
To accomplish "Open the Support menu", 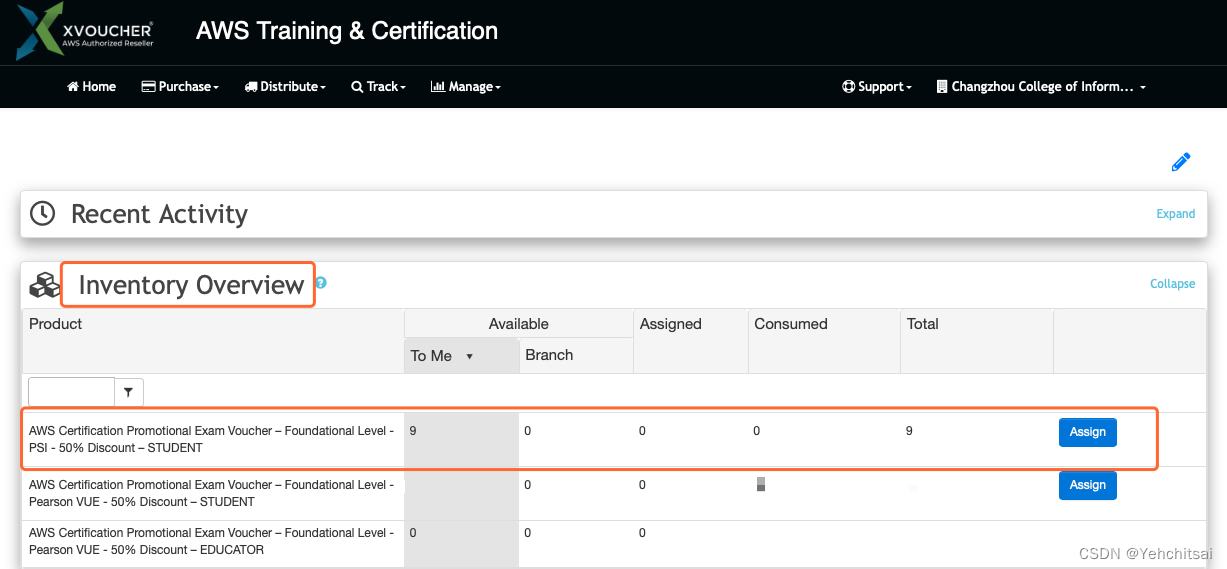I will click(x=877, y=87).
